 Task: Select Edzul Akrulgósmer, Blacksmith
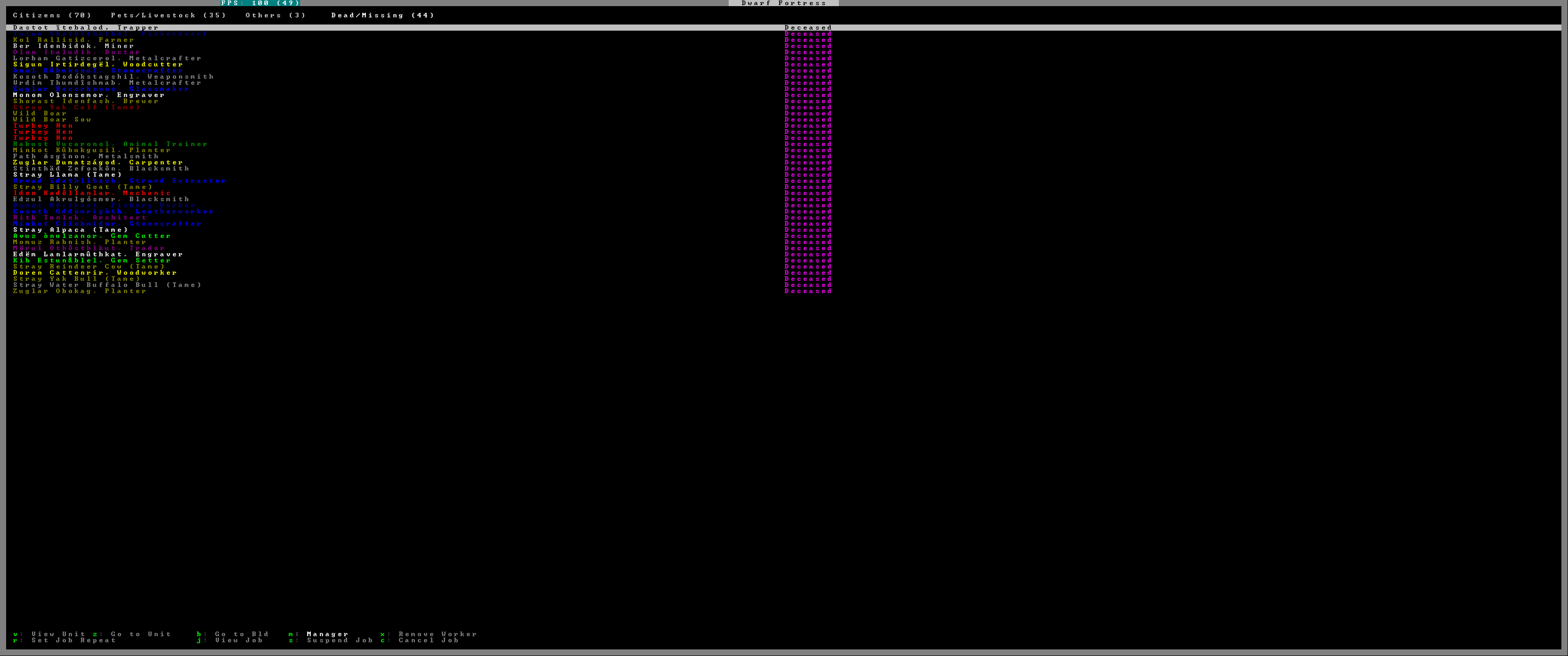[101, 199]
